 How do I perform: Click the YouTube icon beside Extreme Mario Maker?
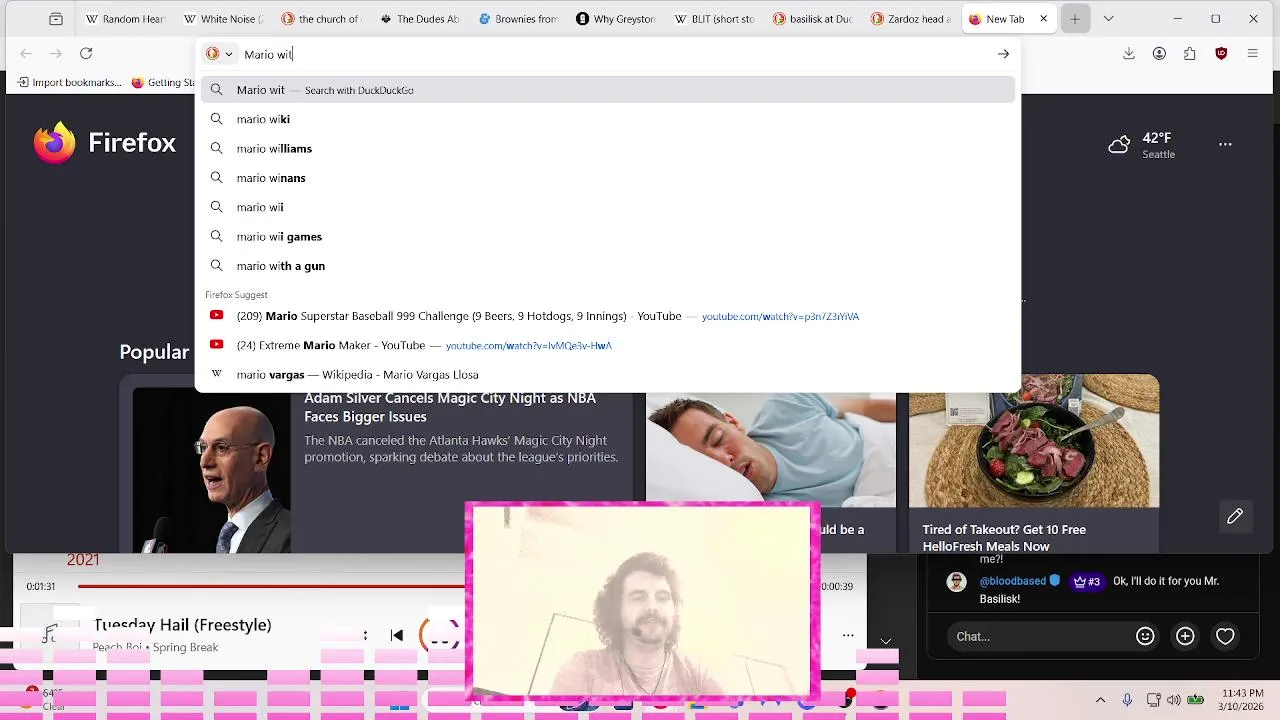pos(216,345)
